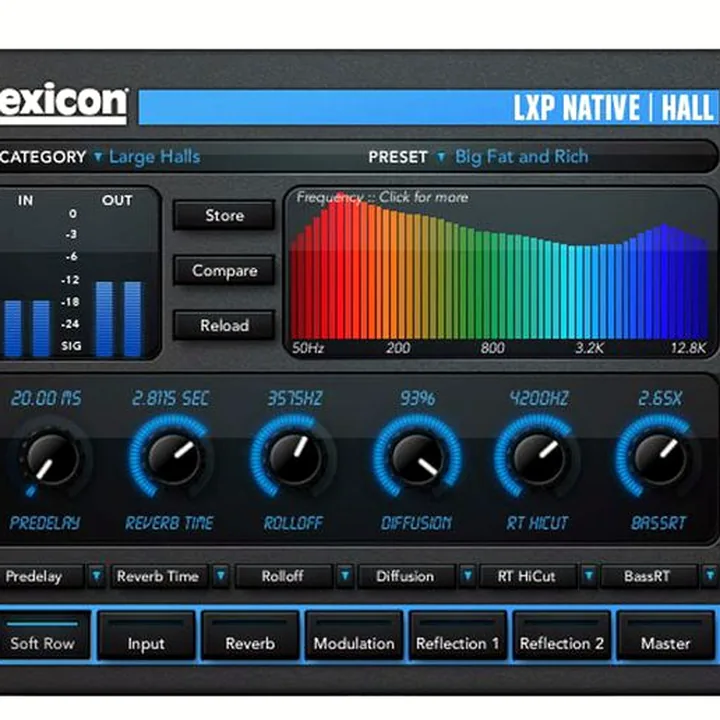Click the Lexicon logo
Image resolution: width=720 pixels, height=720 pixels.
(63, 103)
